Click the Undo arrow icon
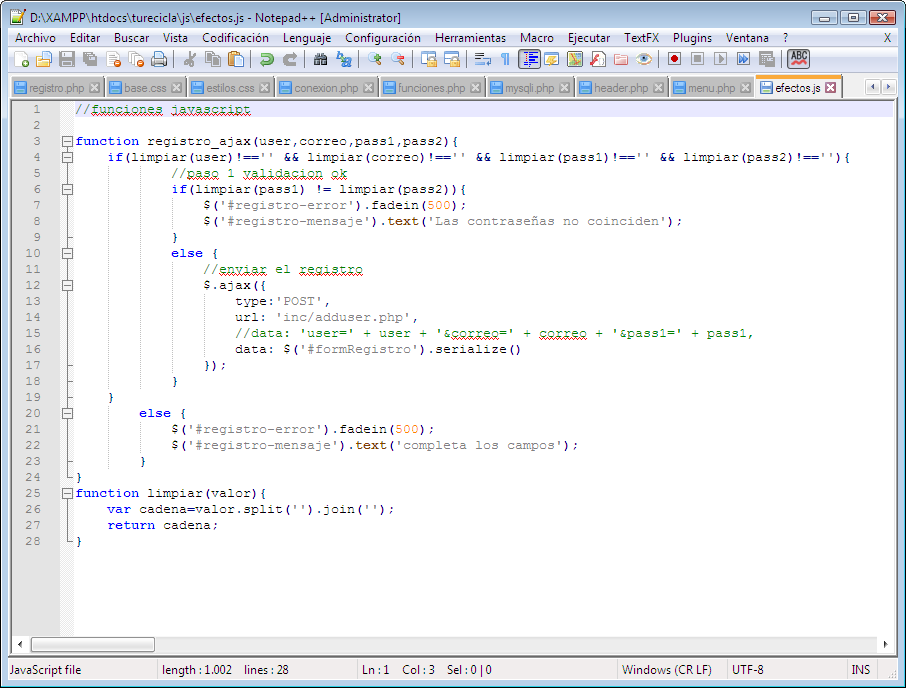The width and height of the screenshot is (906, 692). [x=267, y=59]
